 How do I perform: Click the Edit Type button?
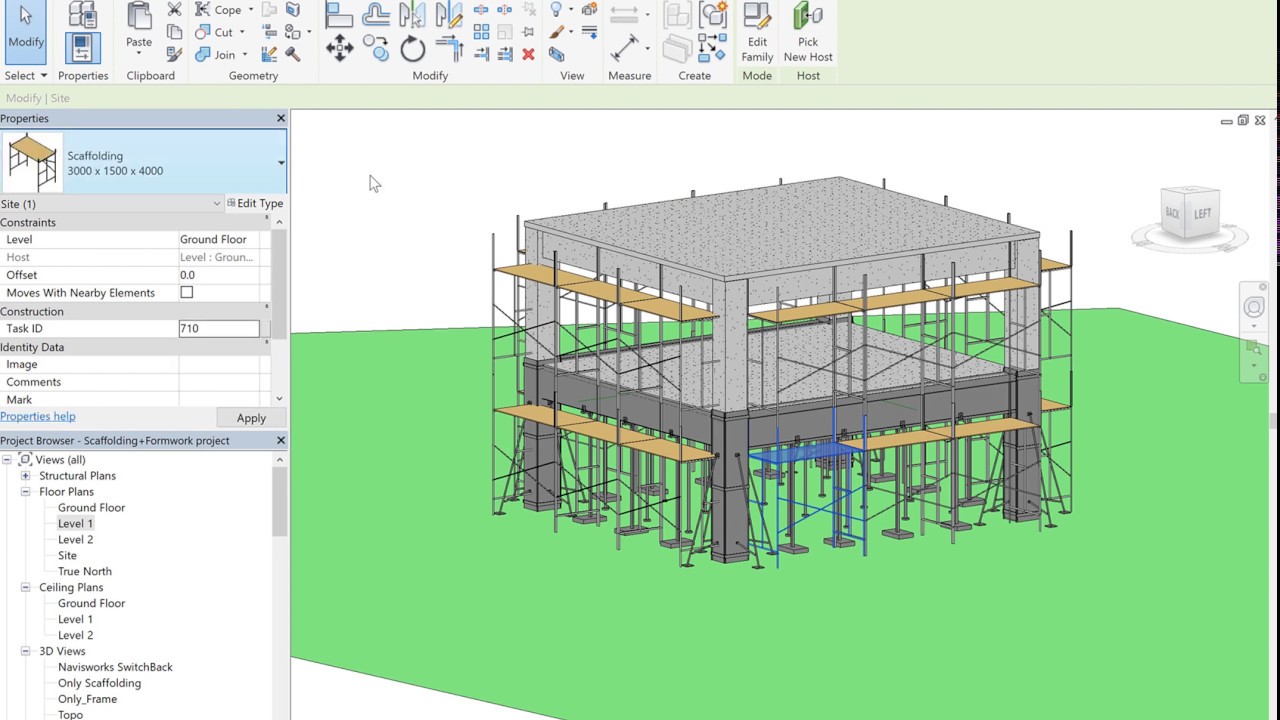[255, 203]
